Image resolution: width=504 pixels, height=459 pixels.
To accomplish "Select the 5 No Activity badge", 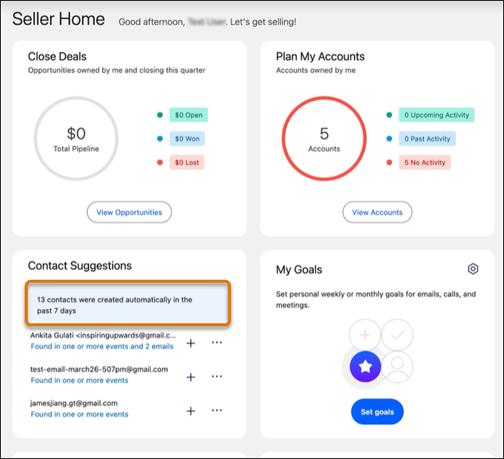I will click(x=425, y=162).
